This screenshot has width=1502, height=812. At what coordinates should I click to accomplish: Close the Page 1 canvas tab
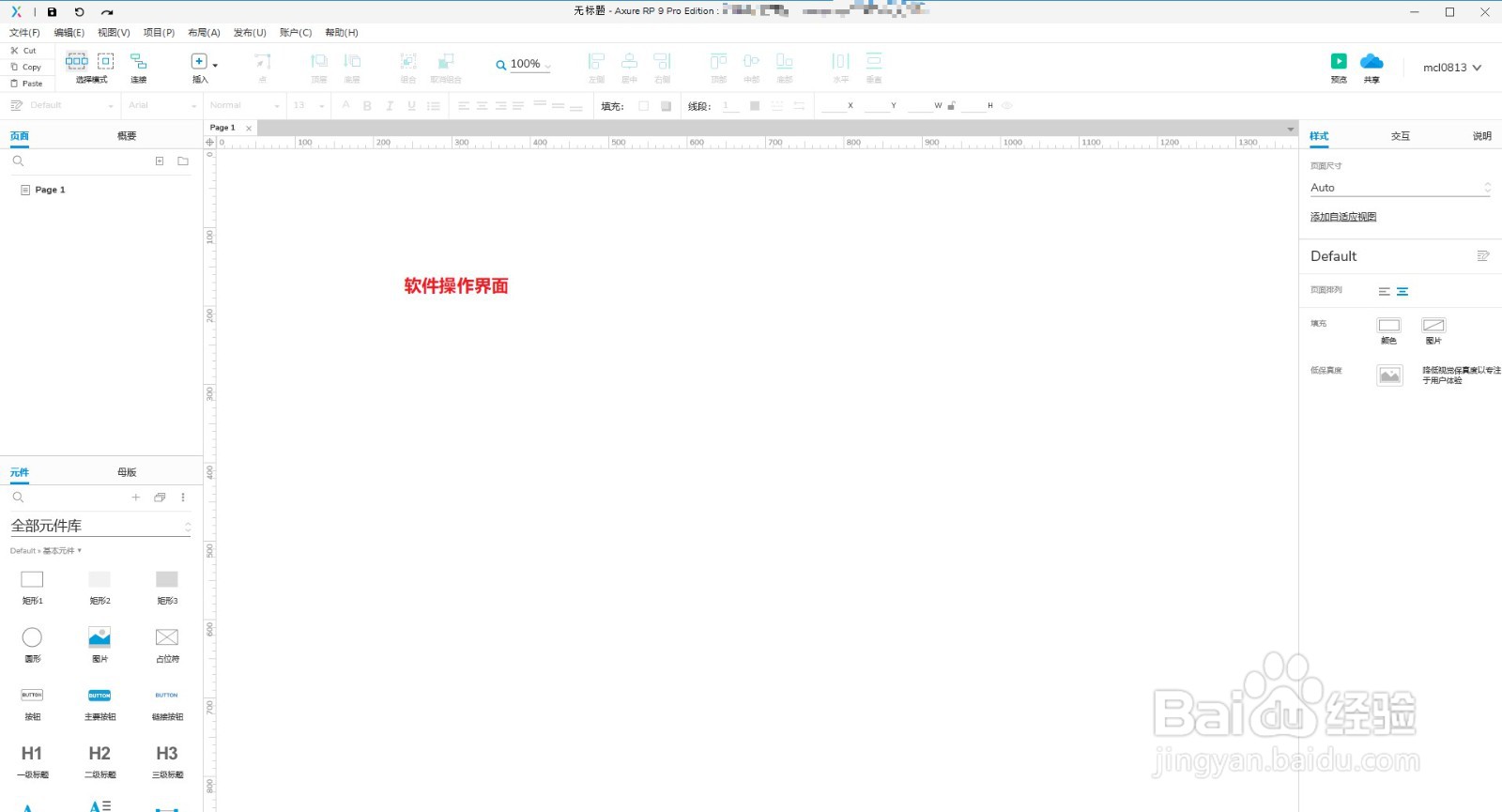pos(249,128)
